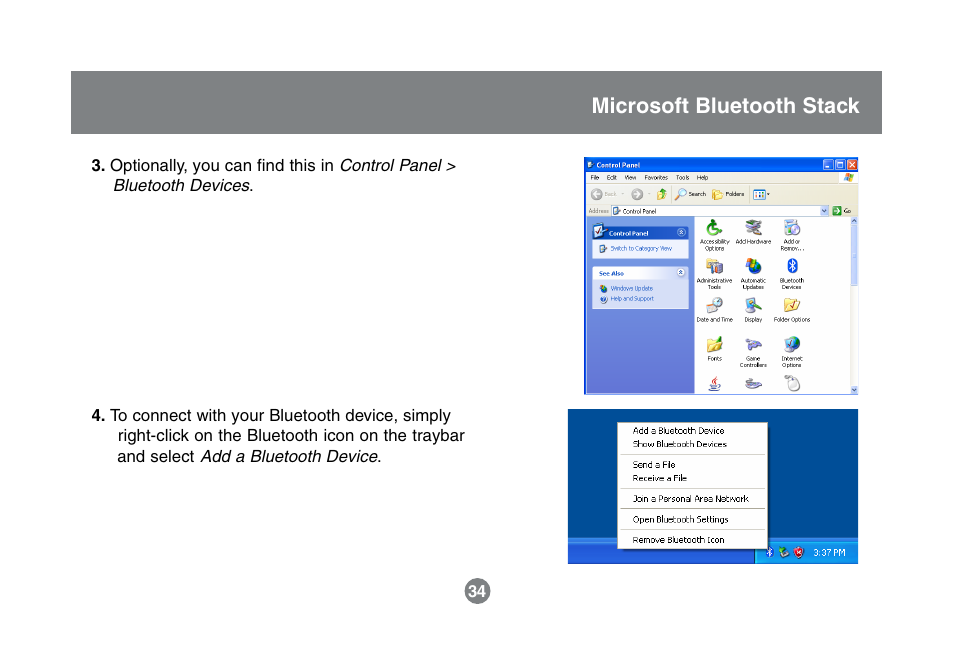Open the Game Controllers icon
This screenshot has width=954, height=664.
[753, 352]
